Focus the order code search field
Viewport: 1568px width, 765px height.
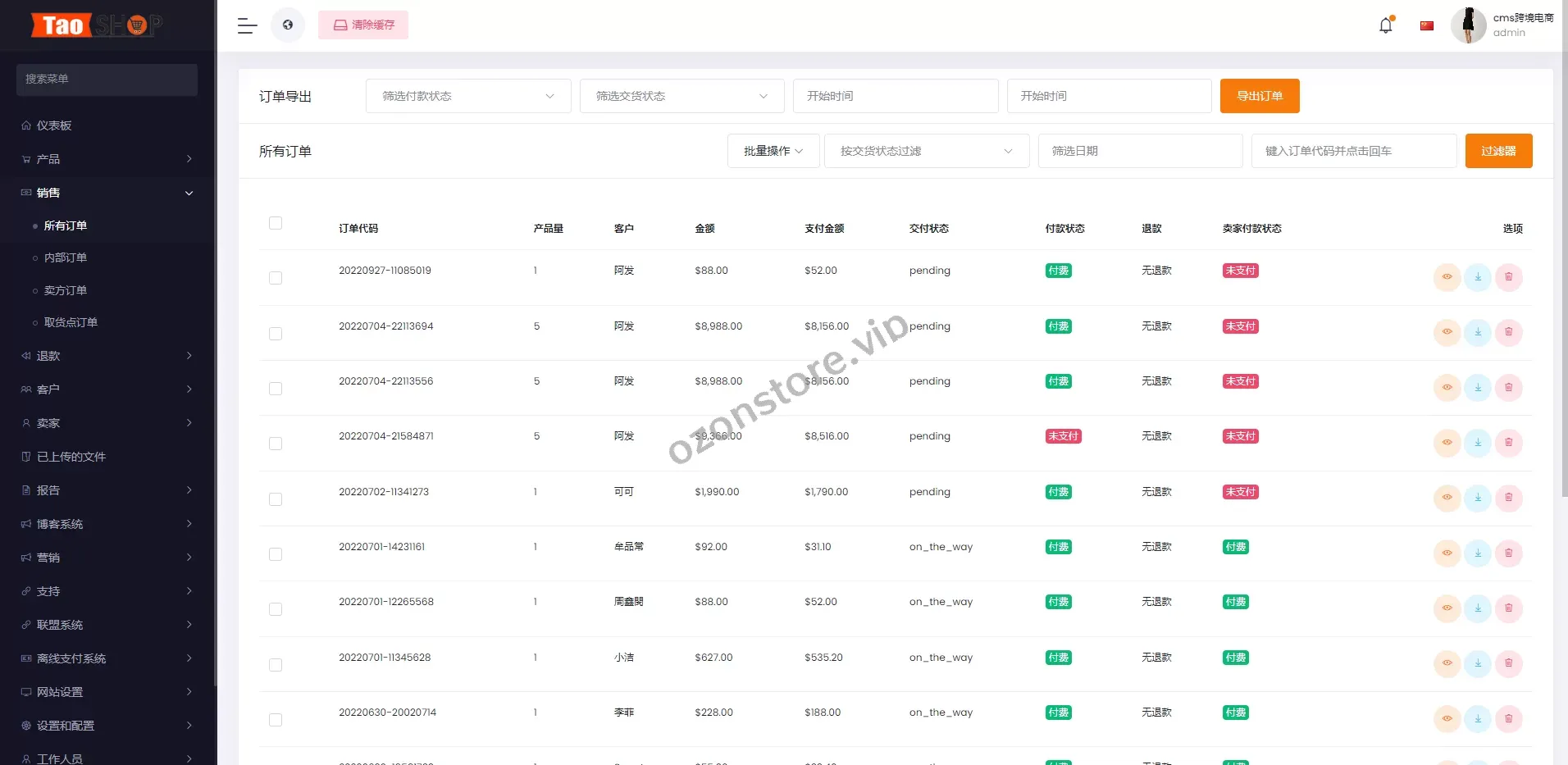pyautogui.click(x=1353, y=151)
